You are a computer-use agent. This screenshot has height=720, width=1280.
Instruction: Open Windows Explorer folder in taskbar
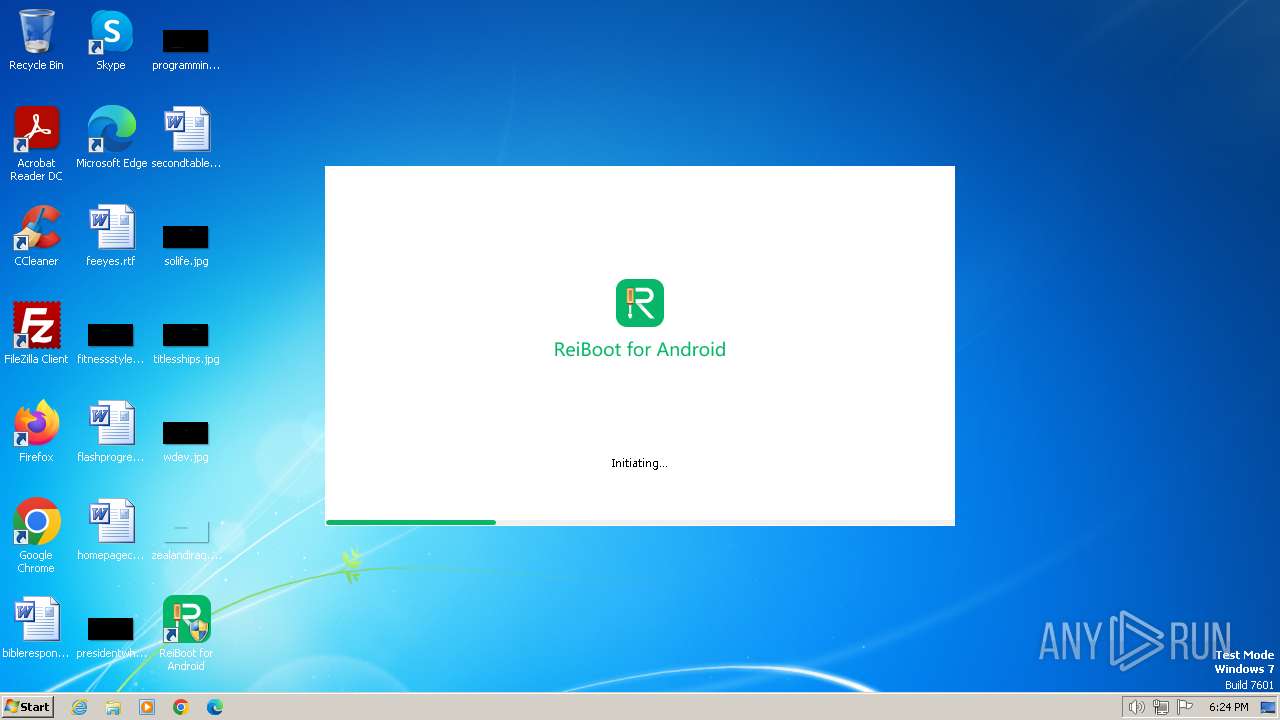[x=113, y=707]
